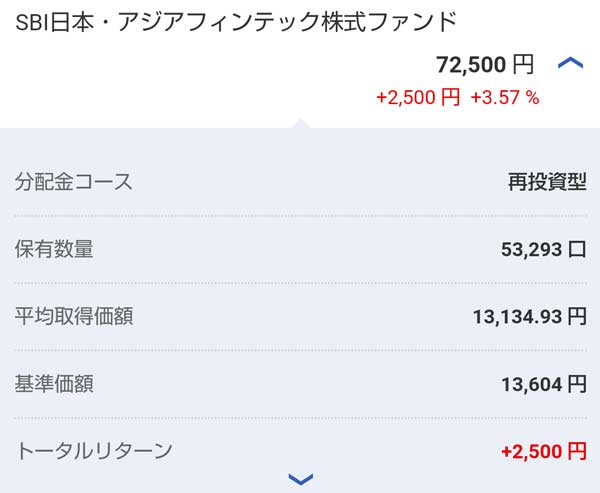This screenshot has width=600, height=493.
Task: Expand more rows with the bottom down chevron
Action: pos(300,479)
